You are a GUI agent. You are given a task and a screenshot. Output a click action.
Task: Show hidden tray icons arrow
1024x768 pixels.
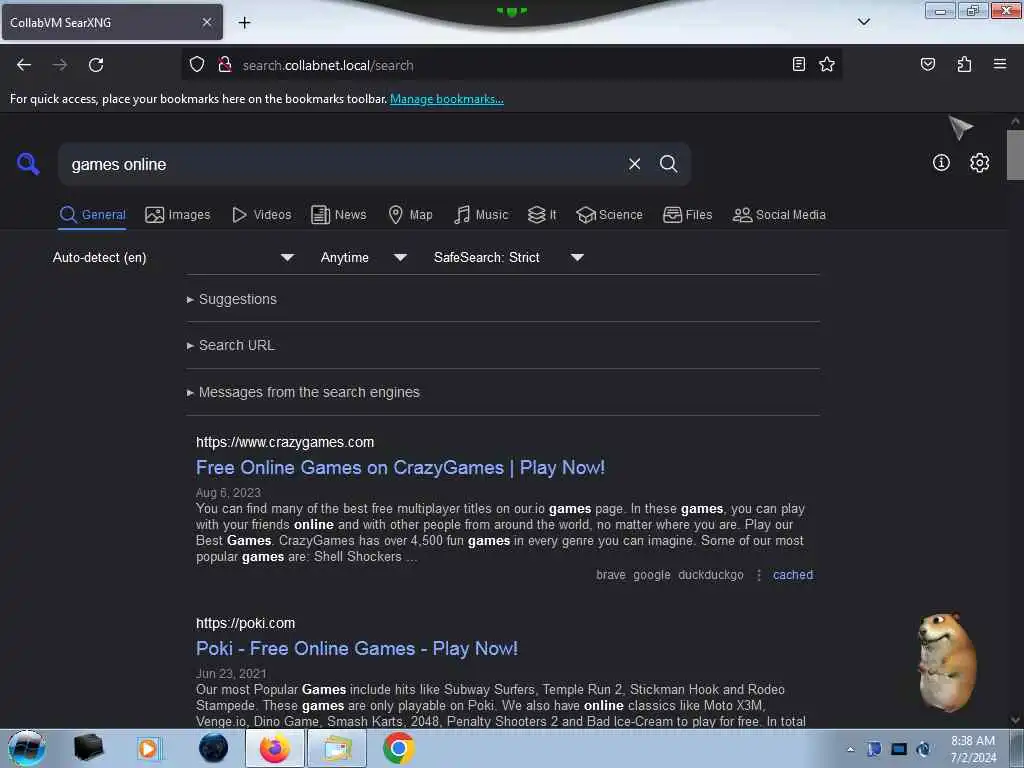pyautogui.click(x=850, y=749)
